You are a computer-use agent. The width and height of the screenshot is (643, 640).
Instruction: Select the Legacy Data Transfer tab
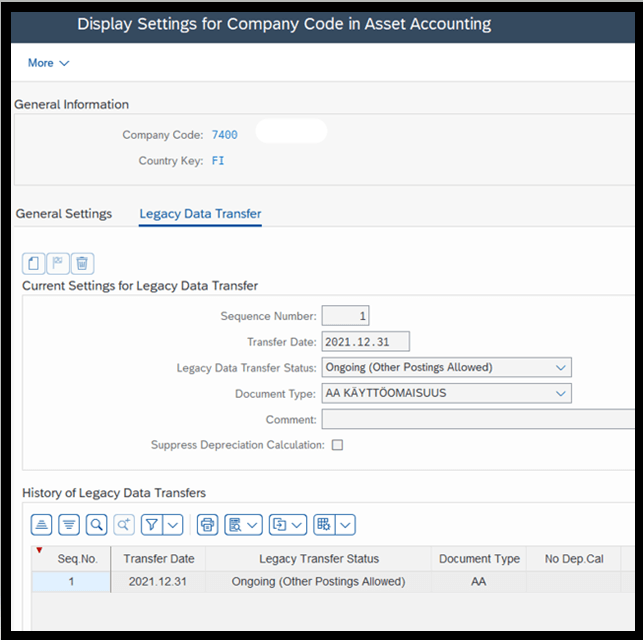200,214
